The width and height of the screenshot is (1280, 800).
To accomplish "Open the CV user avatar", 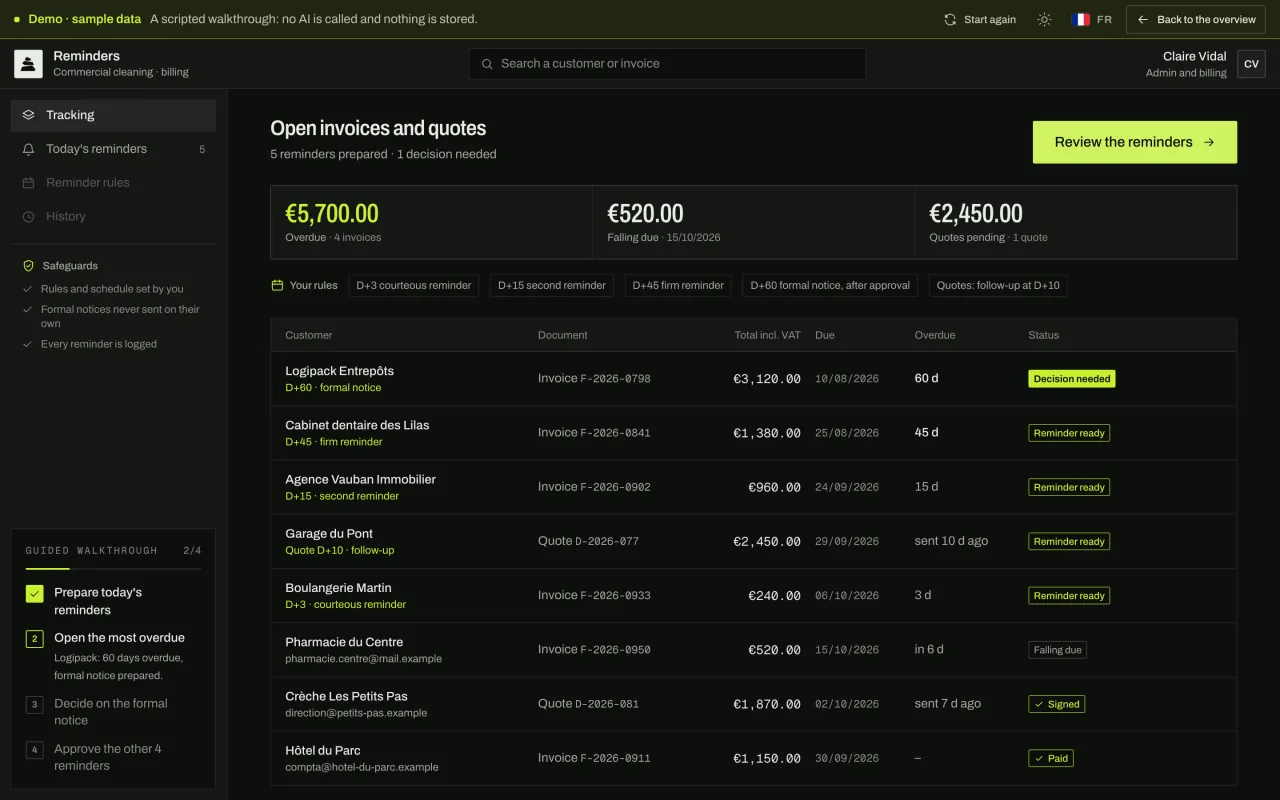I will 1251,64.
